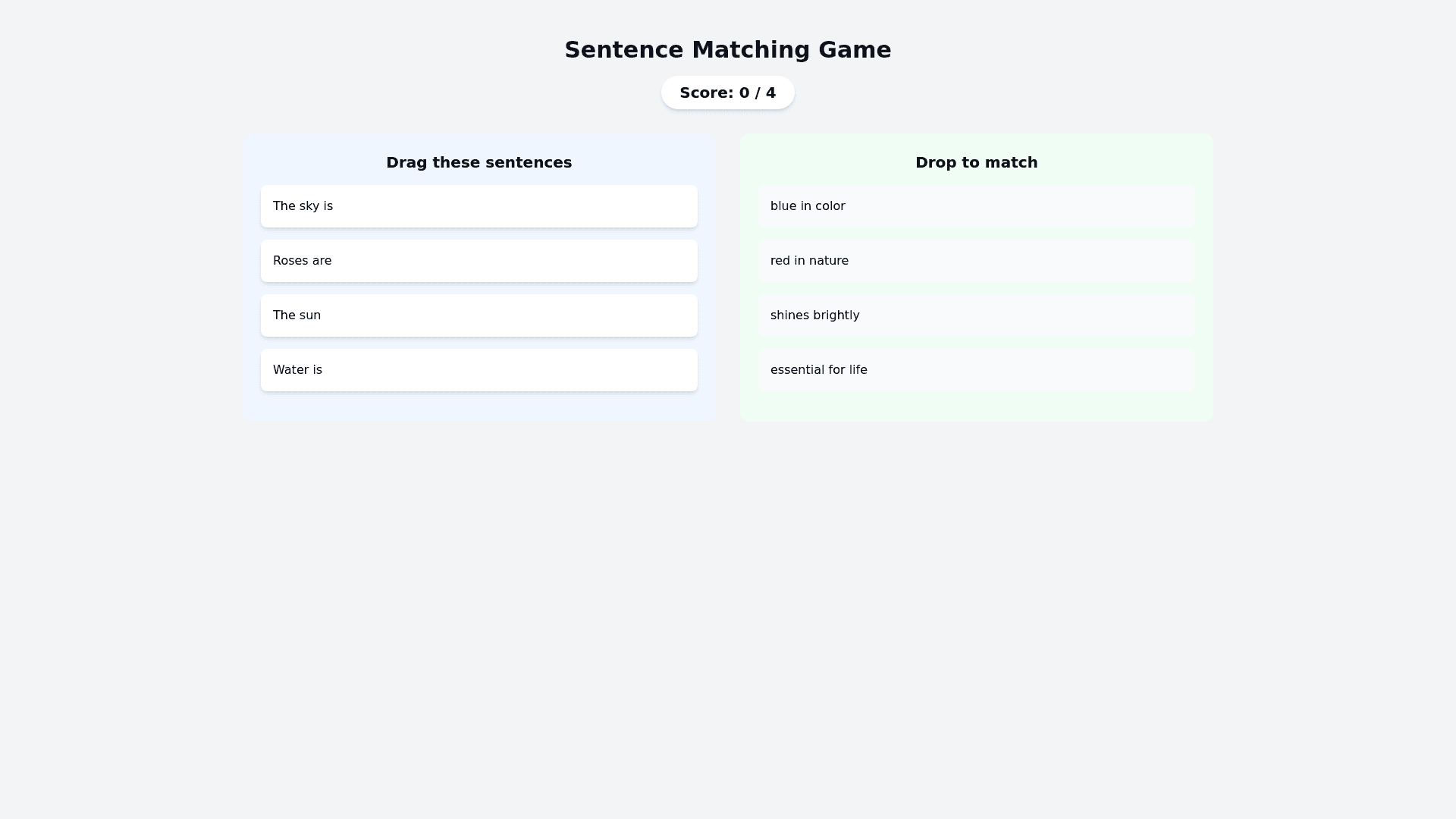
Task: Click the word 'blue' in the drop target
Action: (783, 206)
